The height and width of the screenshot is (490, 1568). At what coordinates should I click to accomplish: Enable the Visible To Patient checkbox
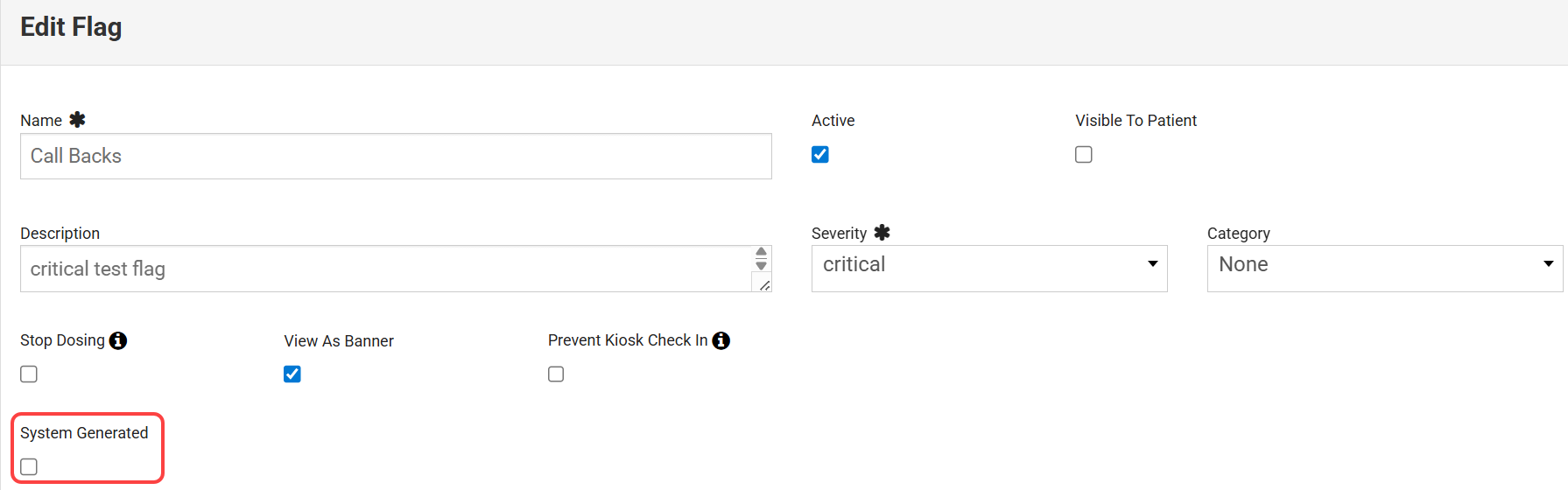(x=1084, y=155)
